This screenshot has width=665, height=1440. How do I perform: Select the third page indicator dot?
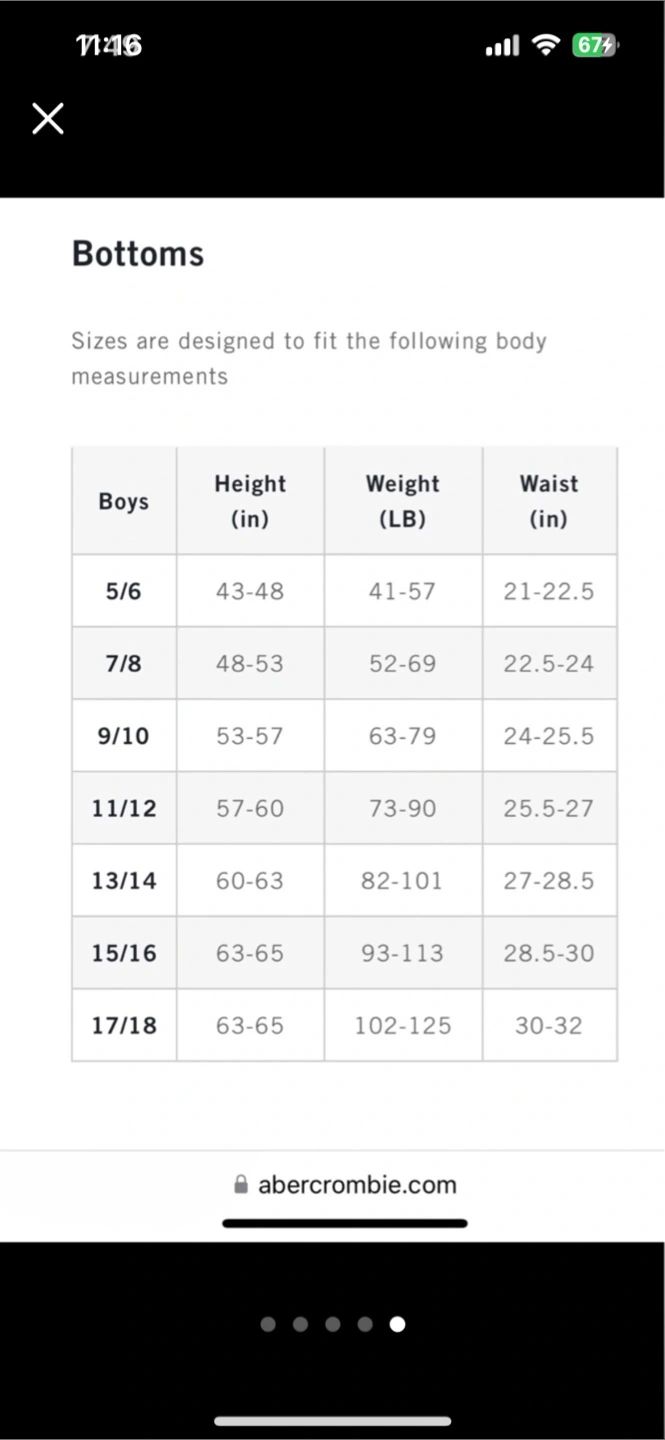coord(333,1324)
